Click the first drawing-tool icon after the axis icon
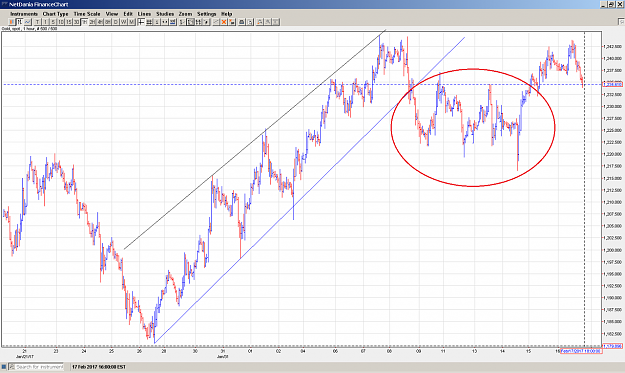This screenshot has height=373, width=625. (182, 22)
